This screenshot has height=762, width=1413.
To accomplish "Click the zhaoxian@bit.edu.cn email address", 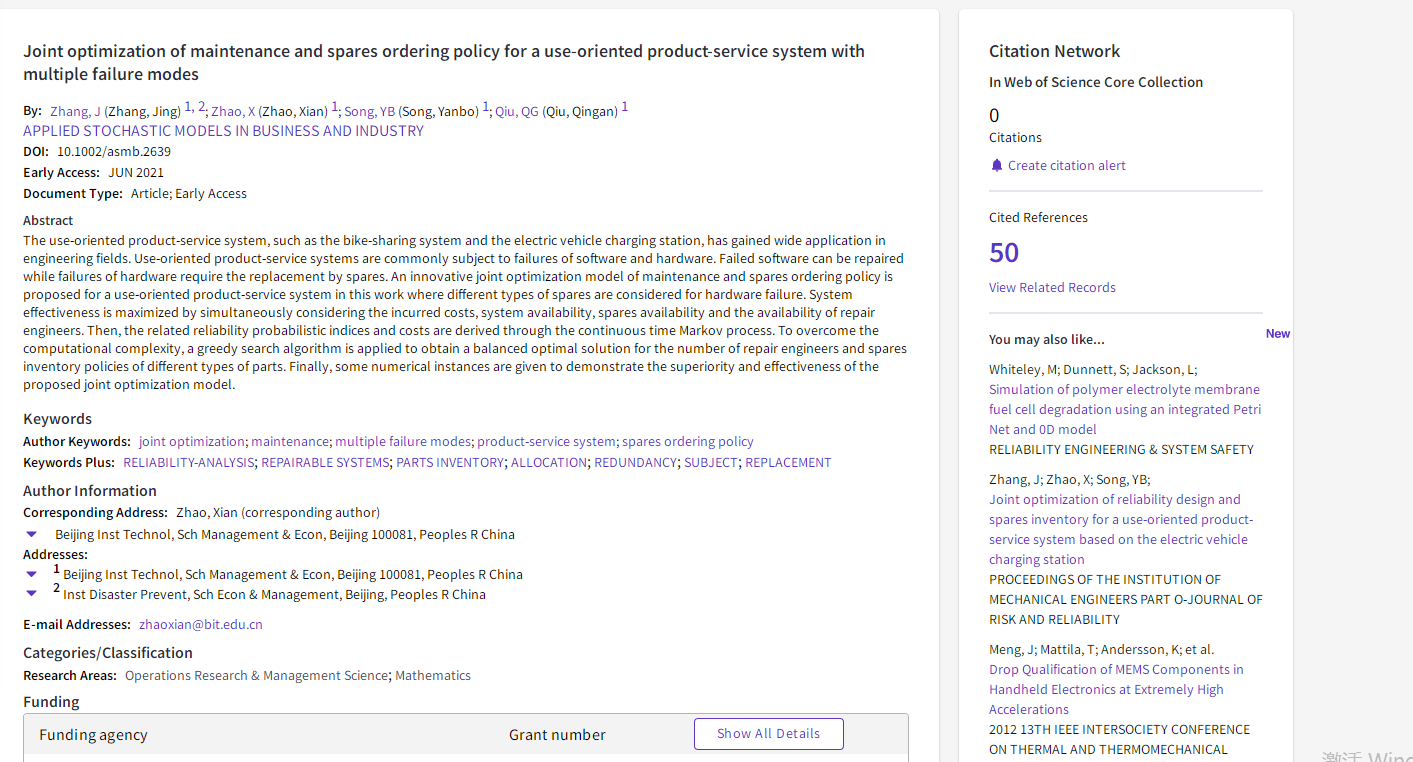I will [x=201, y=625].
